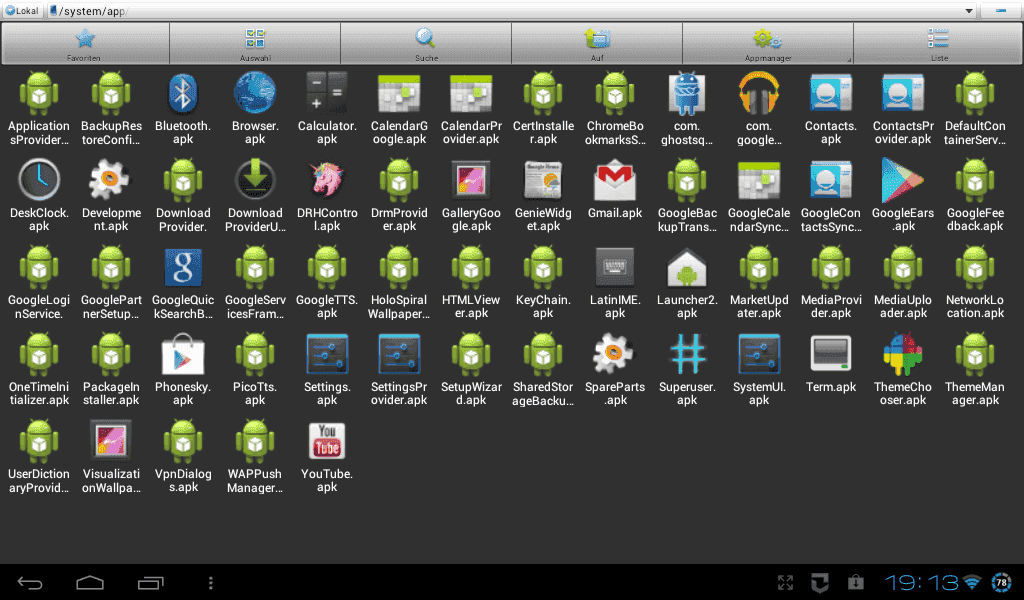Select DefaultContainerService apk file
1024x600 pixels.
tap(975, 93)
